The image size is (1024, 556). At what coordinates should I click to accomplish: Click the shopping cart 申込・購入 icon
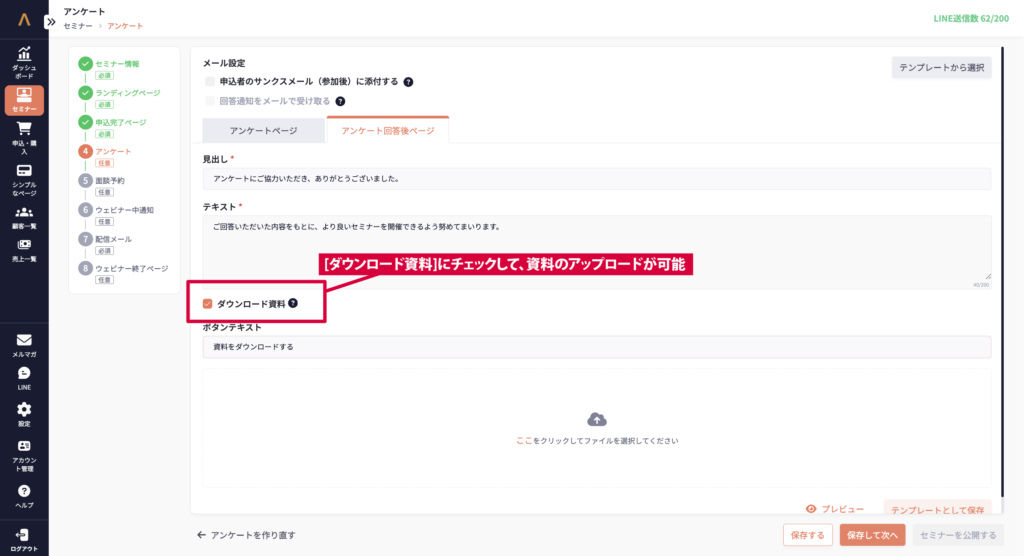click(x=24, y=129)
